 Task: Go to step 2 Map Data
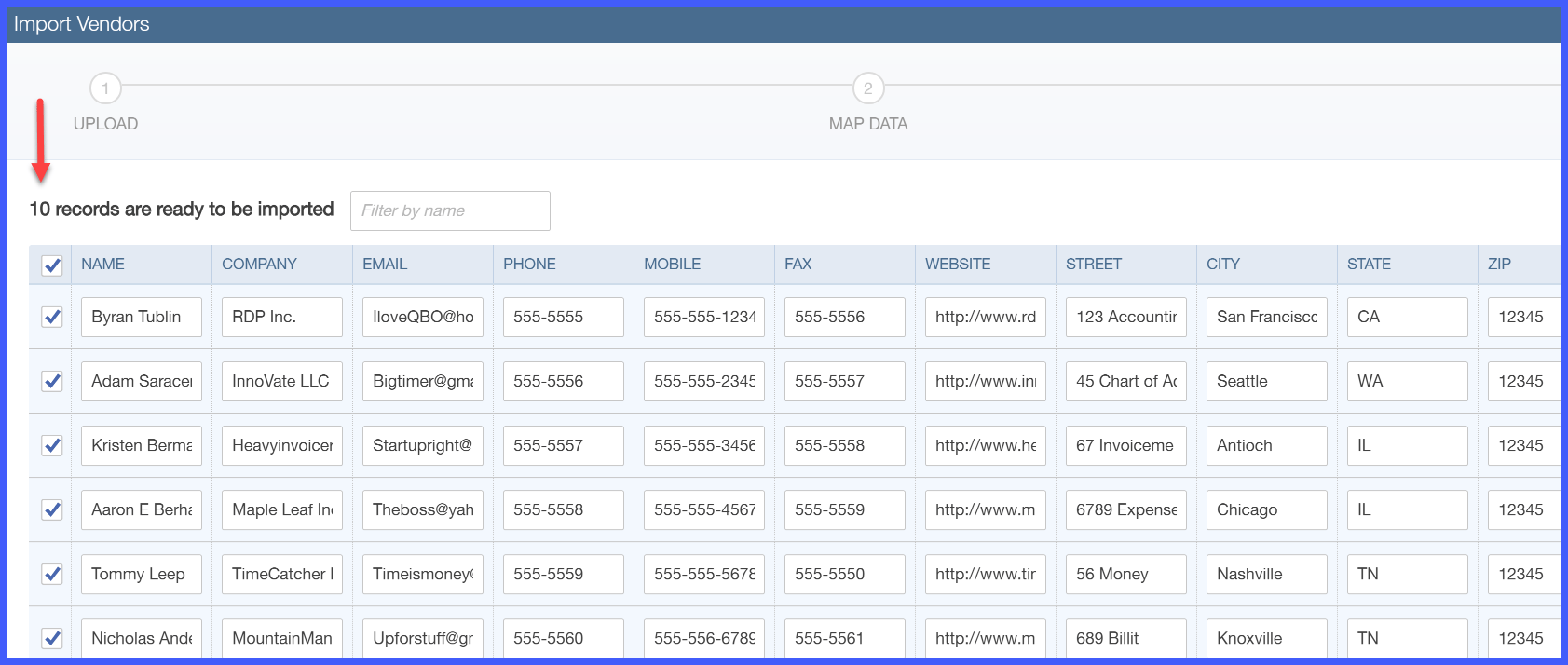(868, 88)
